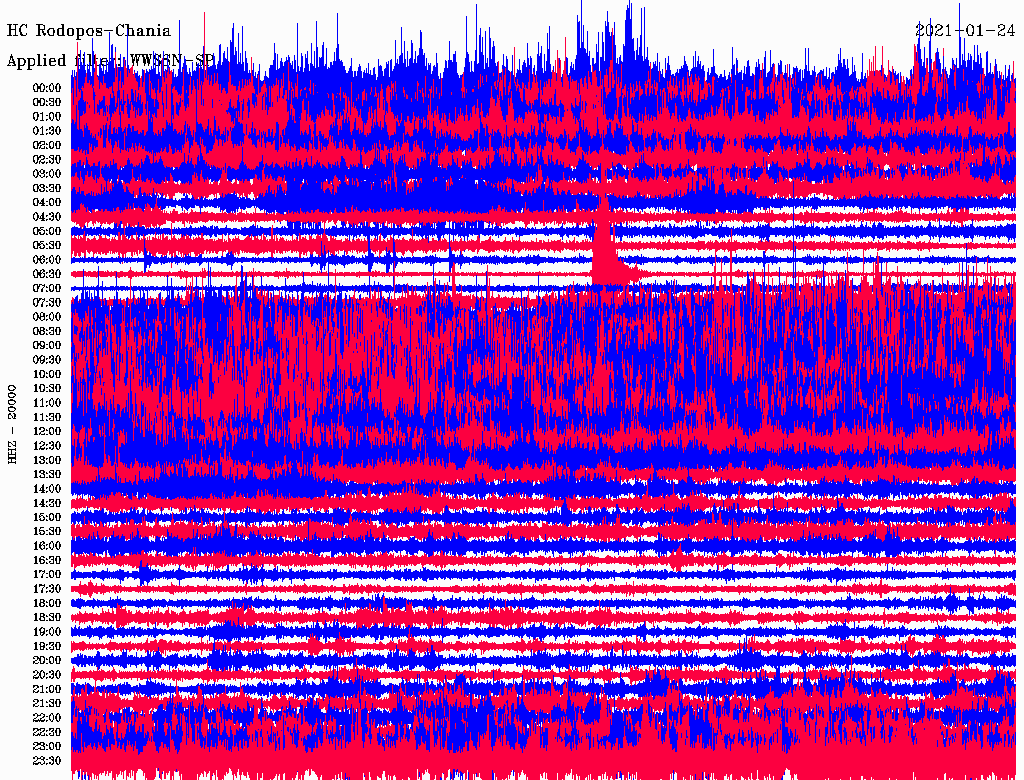
Task: Click the 22:00 time label
Action: (46, 717)
